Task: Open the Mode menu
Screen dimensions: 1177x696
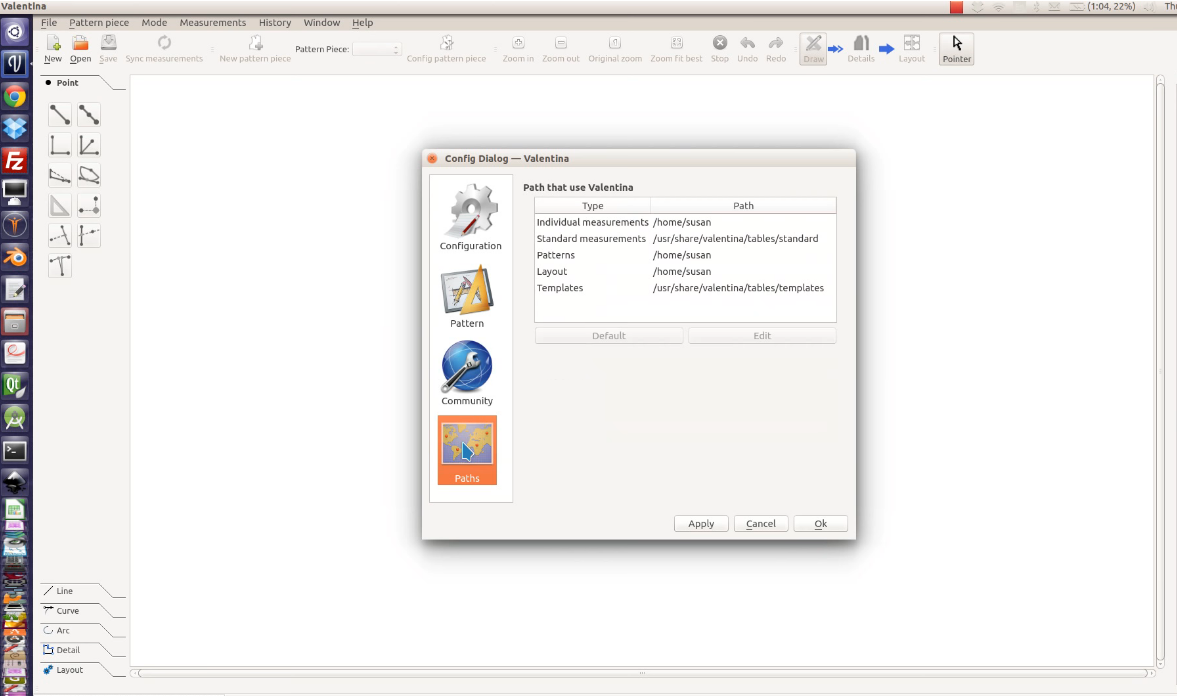Action: [x=154, y=23]
